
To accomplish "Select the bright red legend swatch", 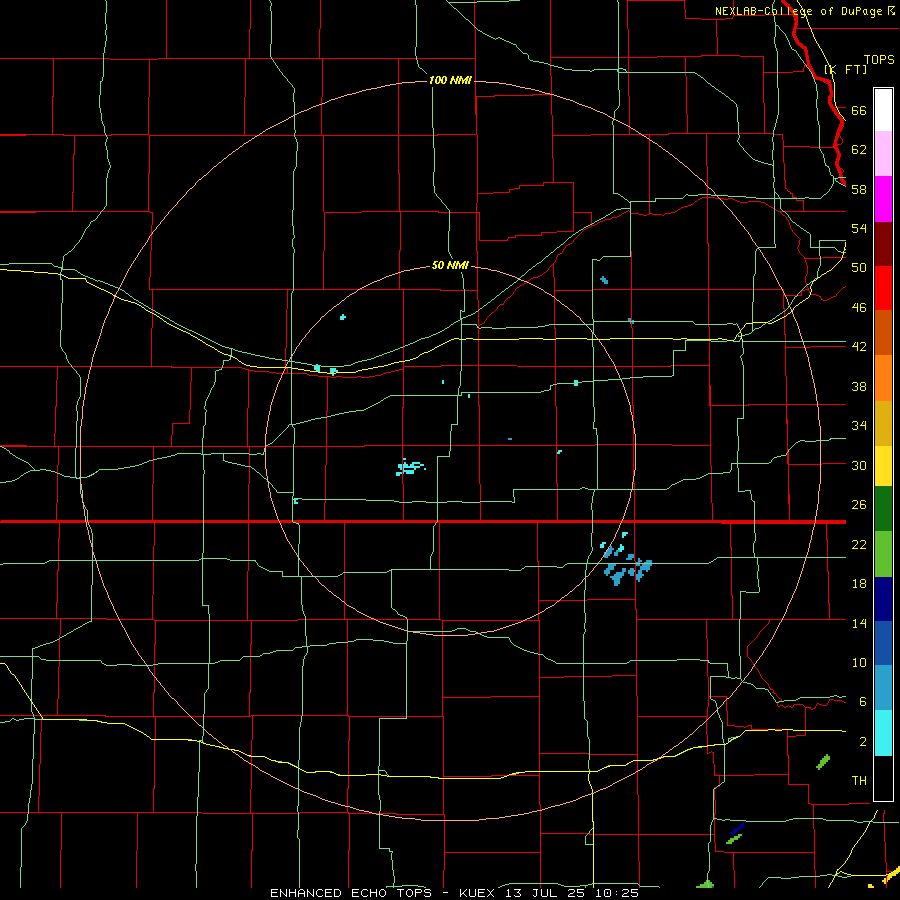I will point(883,288).
